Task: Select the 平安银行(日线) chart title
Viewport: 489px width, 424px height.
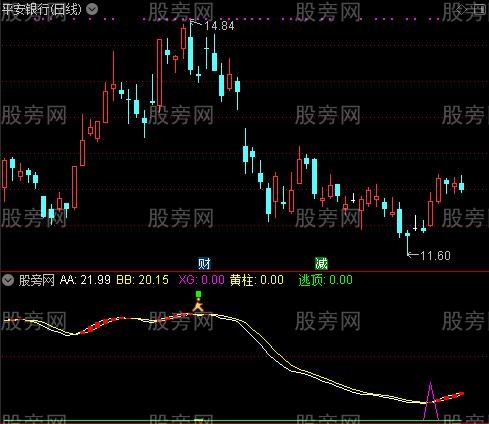Action: click(x=41, y=9)
